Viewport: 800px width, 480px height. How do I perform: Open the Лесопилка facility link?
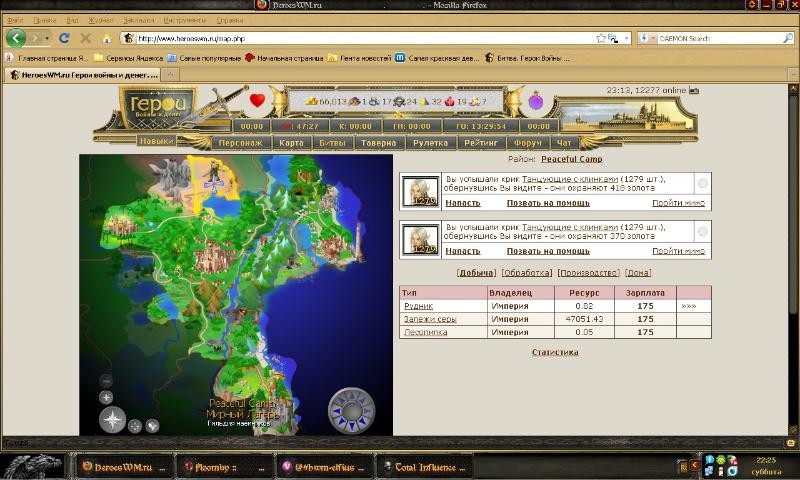[x=426, y=332]
